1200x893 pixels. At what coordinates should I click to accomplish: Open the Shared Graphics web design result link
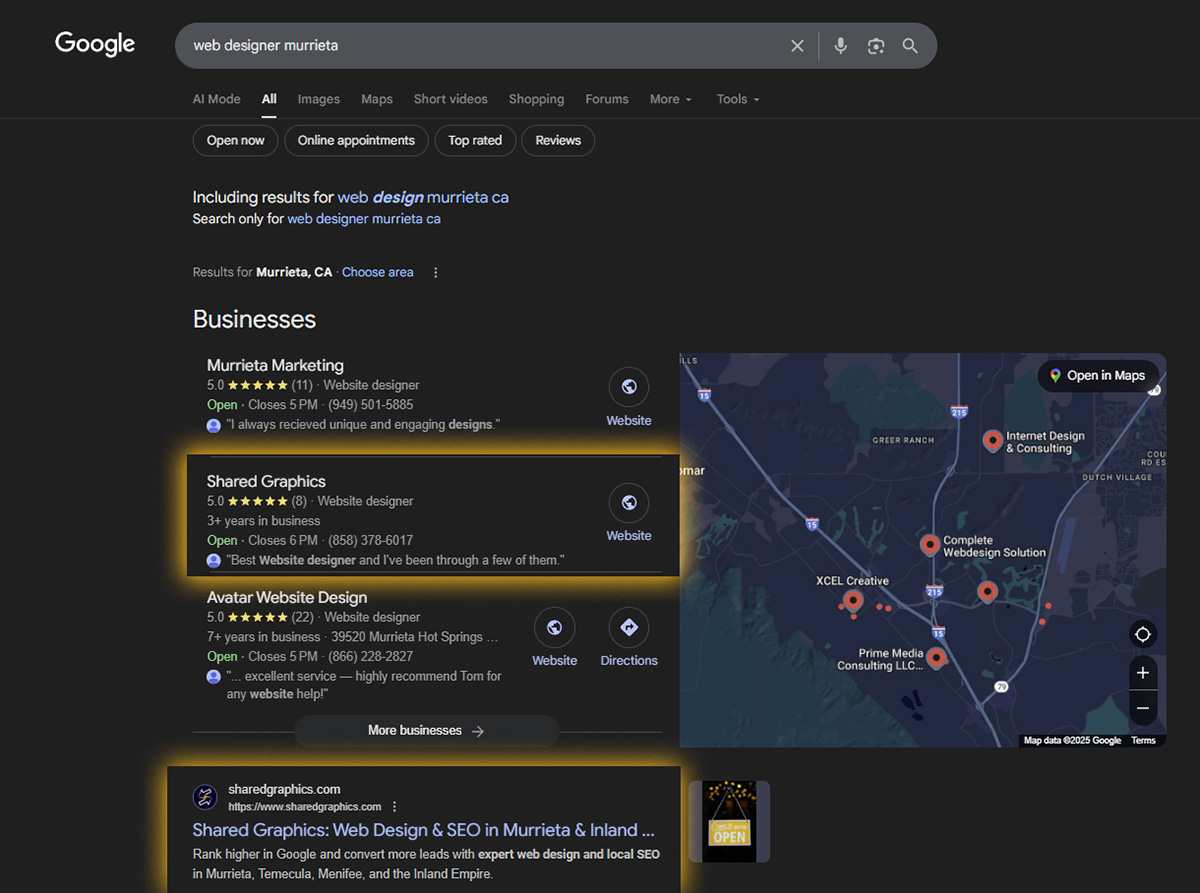[423, 830]
